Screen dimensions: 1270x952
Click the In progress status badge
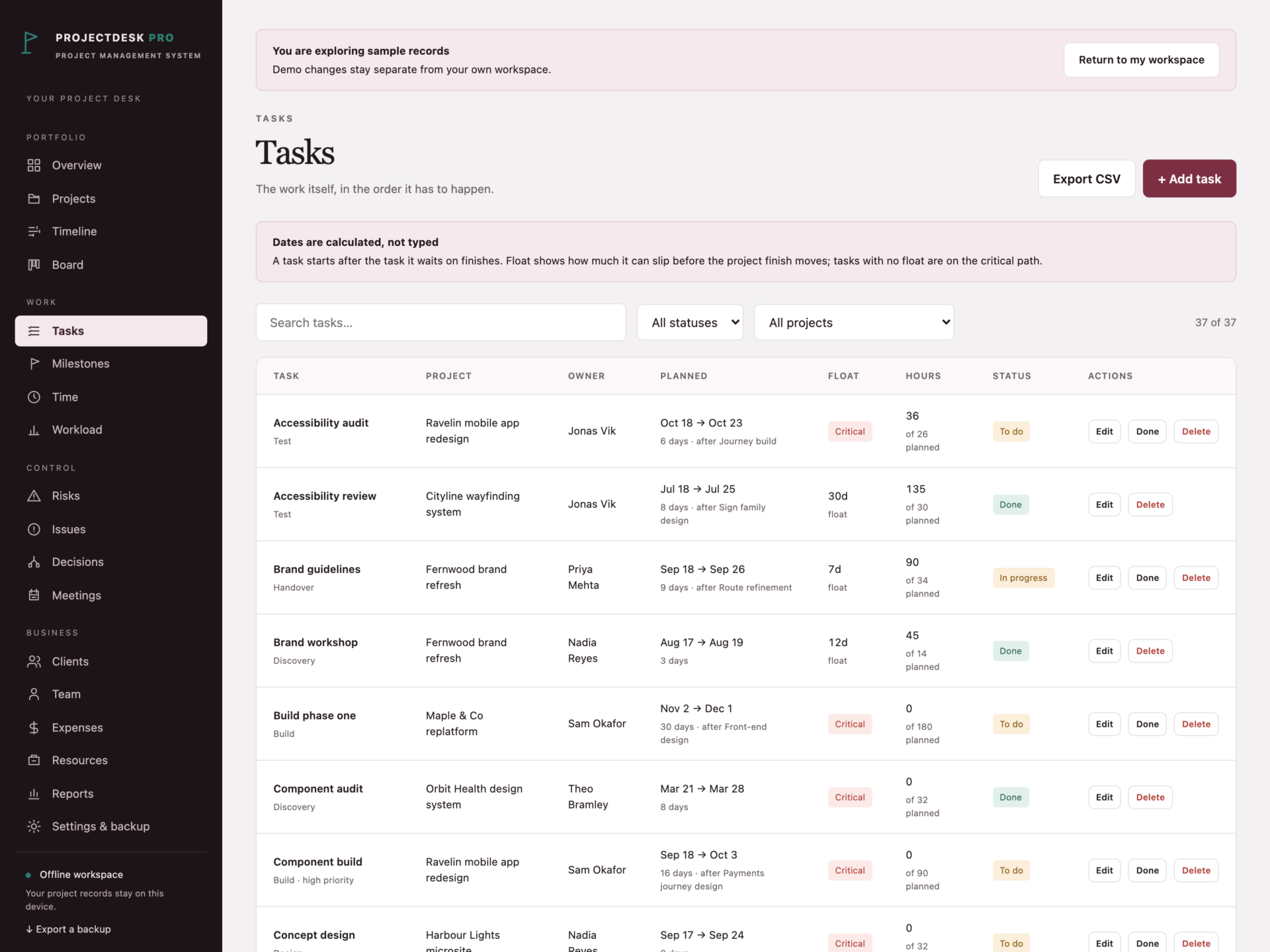click(1023, 578)
